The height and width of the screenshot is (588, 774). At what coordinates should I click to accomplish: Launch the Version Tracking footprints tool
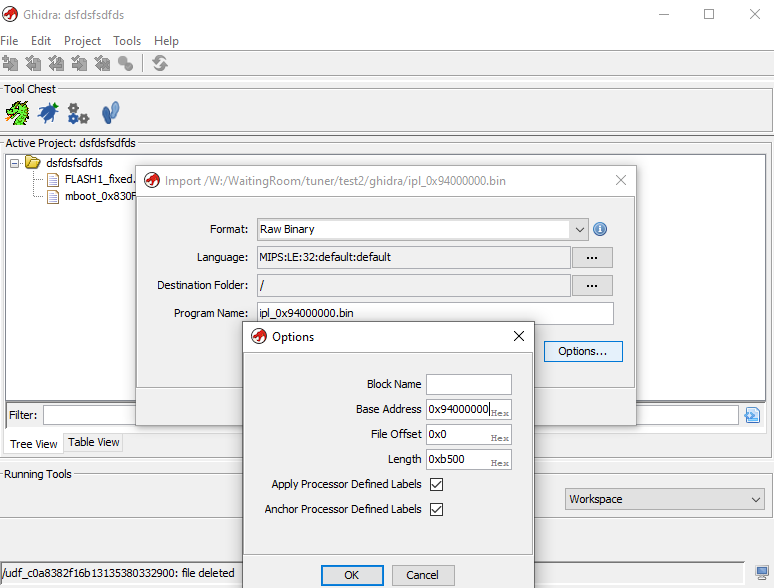tap(111, 113)
